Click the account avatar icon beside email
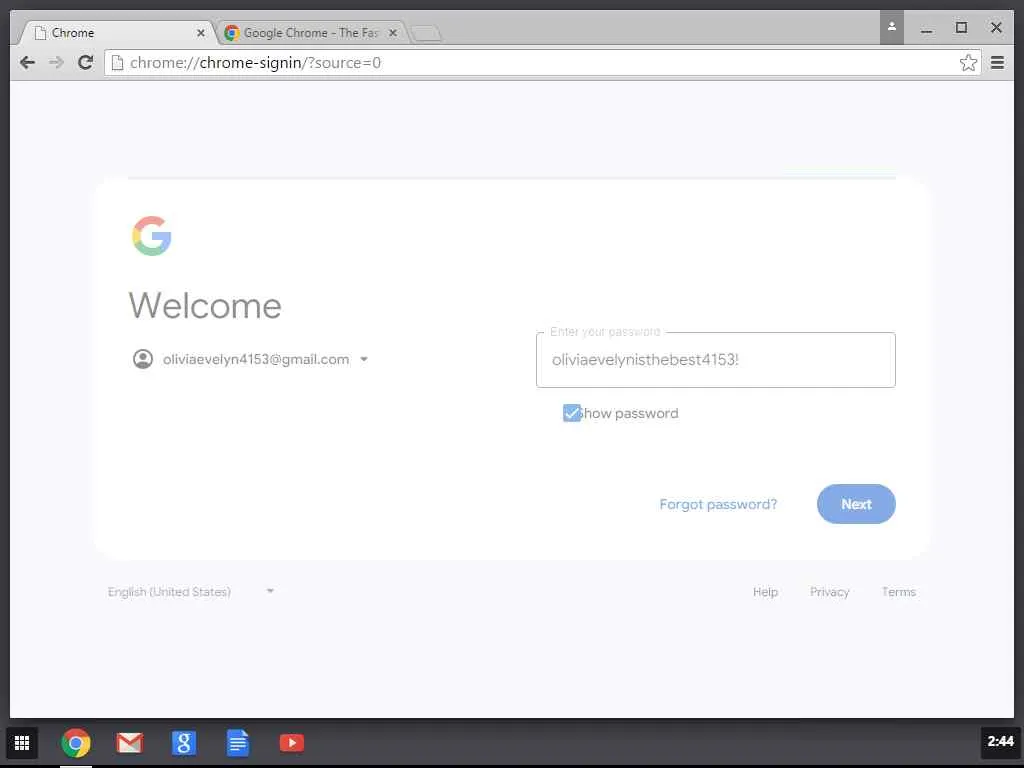The width and height of the screenshot is (1024, 768). pos(143,359)
